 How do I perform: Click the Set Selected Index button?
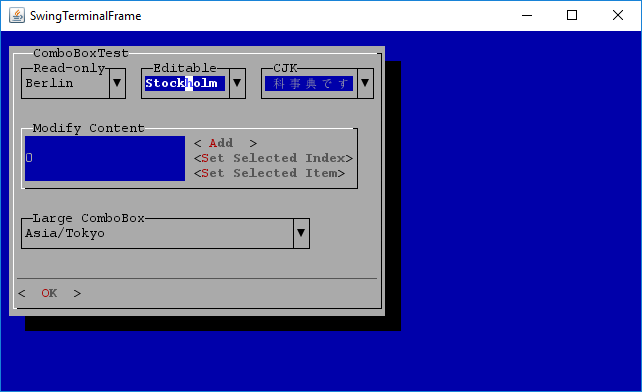click(273, 158)
